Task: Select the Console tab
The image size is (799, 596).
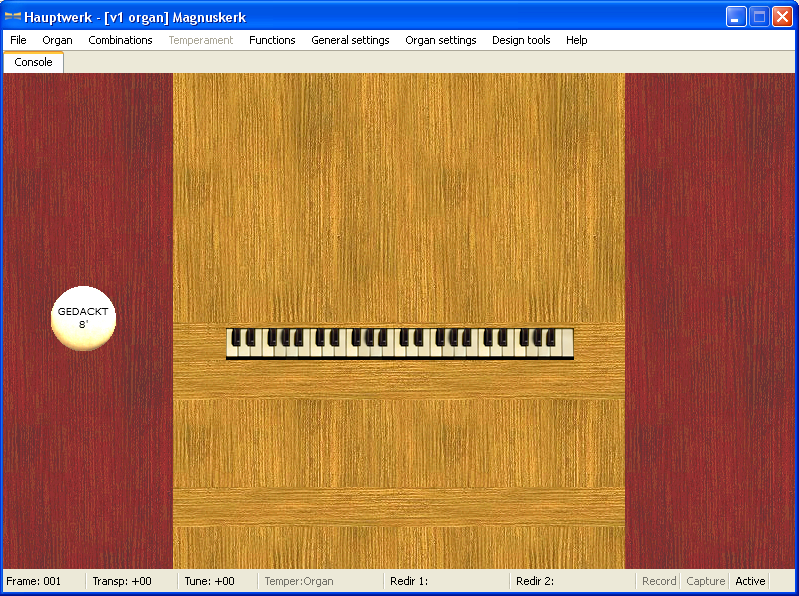Action: pos(33,62)
